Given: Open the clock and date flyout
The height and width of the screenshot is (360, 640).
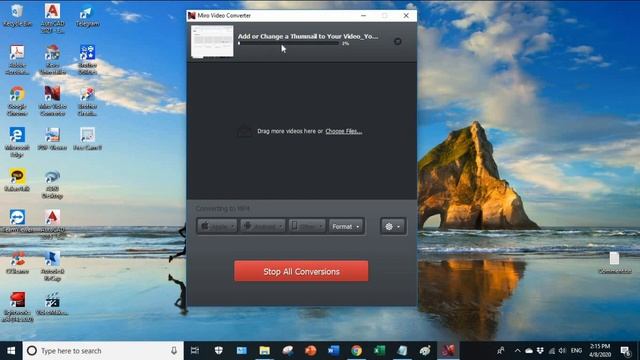Looking at the screenshot, I should pos(600,351).
